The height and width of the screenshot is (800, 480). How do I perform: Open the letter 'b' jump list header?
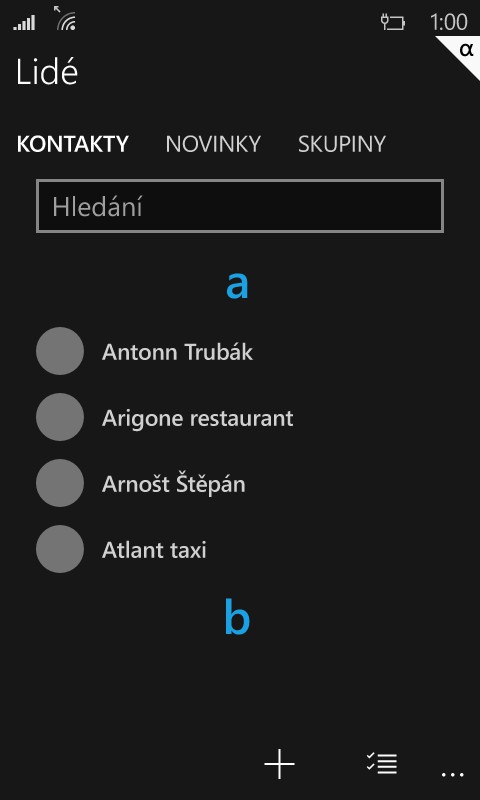click(237, 617)
